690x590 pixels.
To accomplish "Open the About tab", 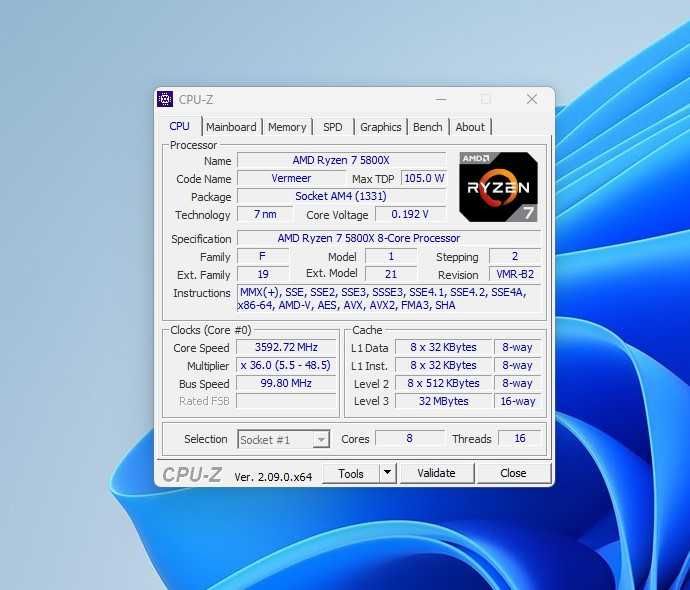I will point(470,127).
